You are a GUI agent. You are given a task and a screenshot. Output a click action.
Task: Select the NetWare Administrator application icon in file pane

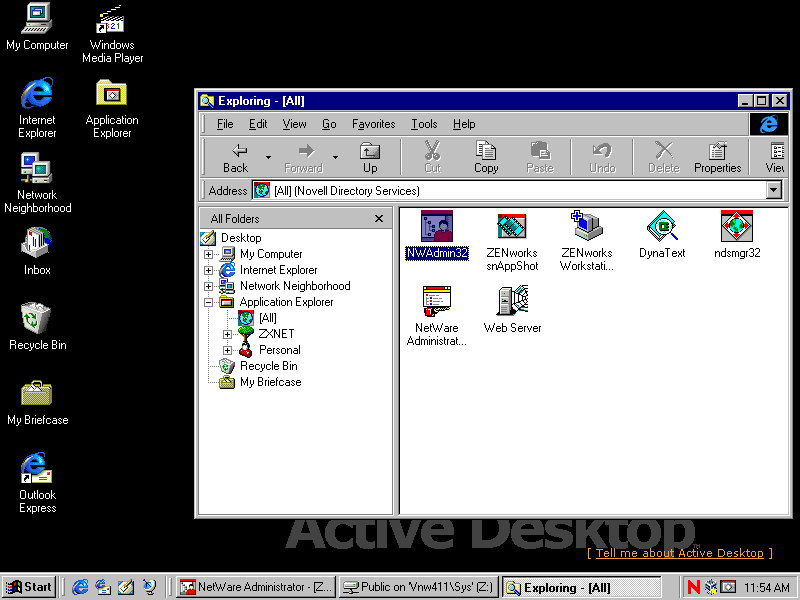(x=436, y=316)
